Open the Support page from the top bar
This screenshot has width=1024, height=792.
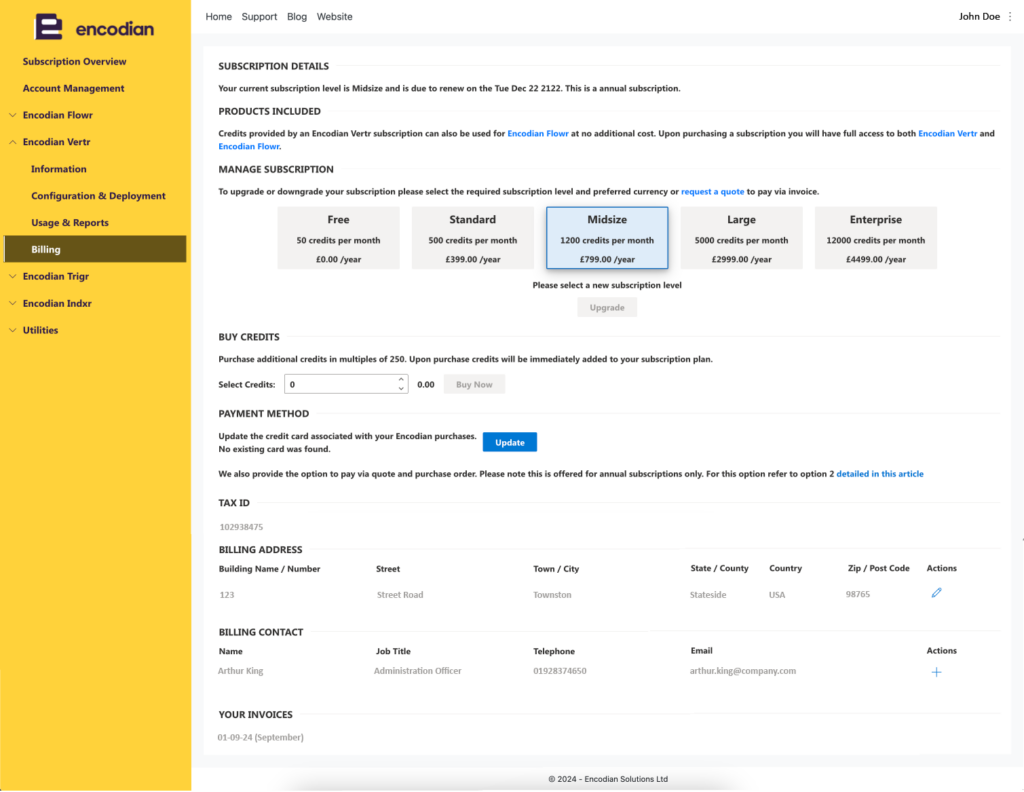[x=259, y=16]
